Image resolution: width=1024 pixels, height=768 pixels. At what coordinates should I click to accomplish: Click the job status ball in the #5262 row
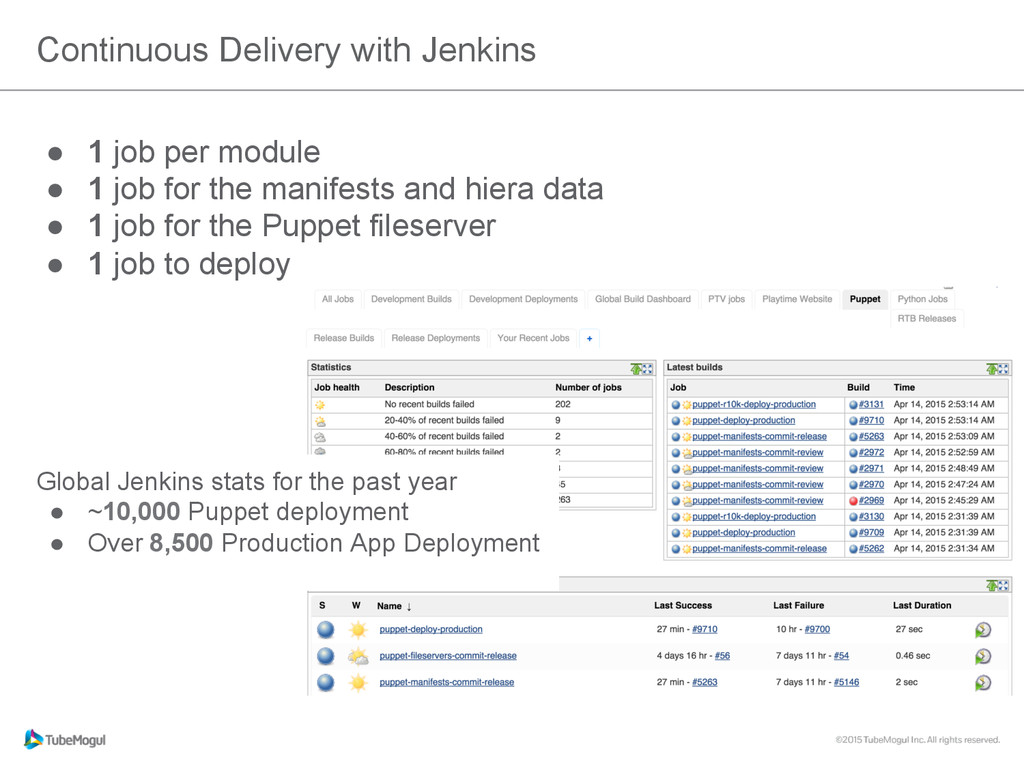click(x=676, y=549)
